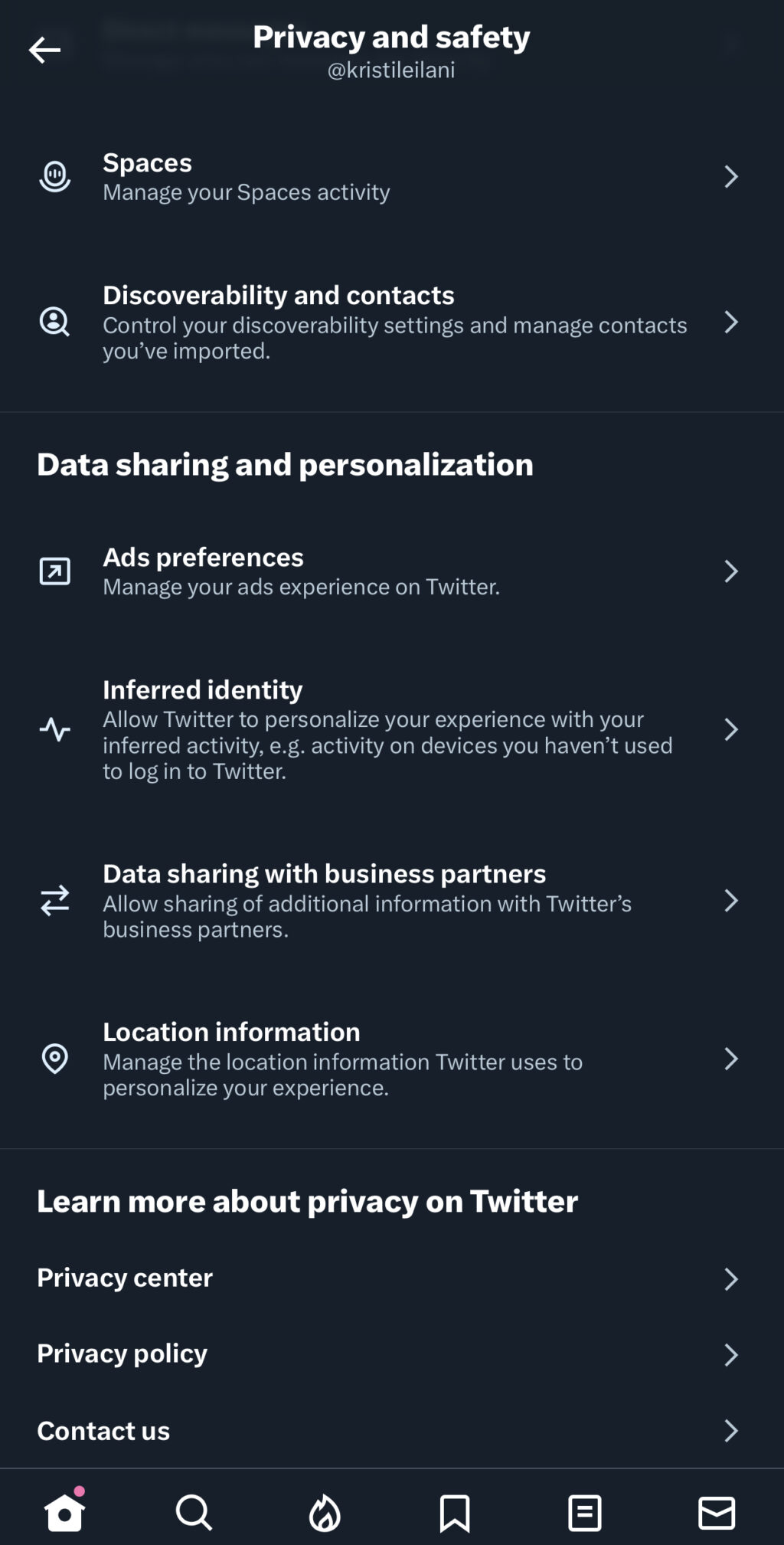Tap the @kristileilani username header
784x1545 pixels.
pos(391,70)
